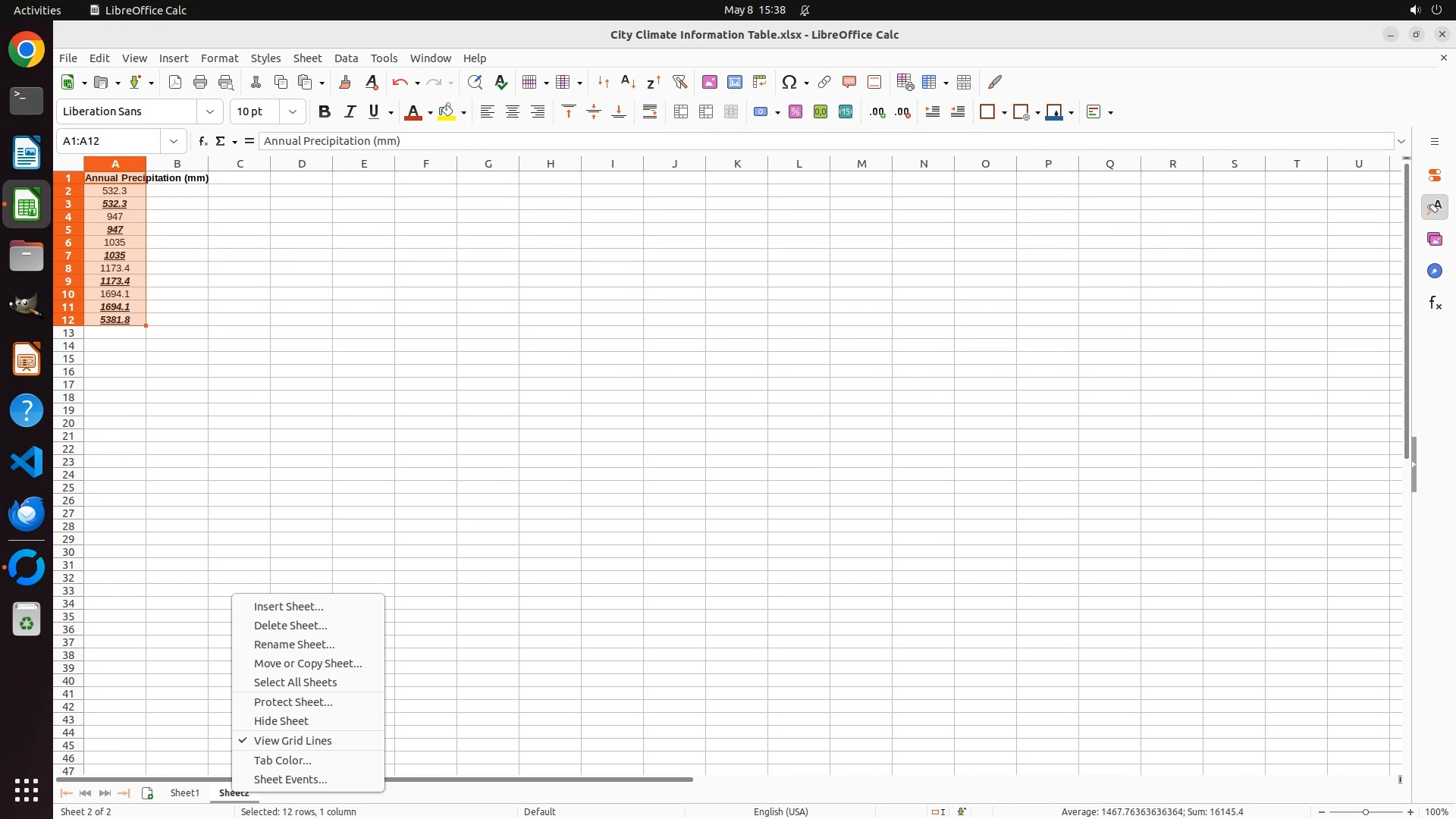Click the Clone Formatting paintbrush icon
The width and height of the screenshot is (1456, 819).
[345, 82]
